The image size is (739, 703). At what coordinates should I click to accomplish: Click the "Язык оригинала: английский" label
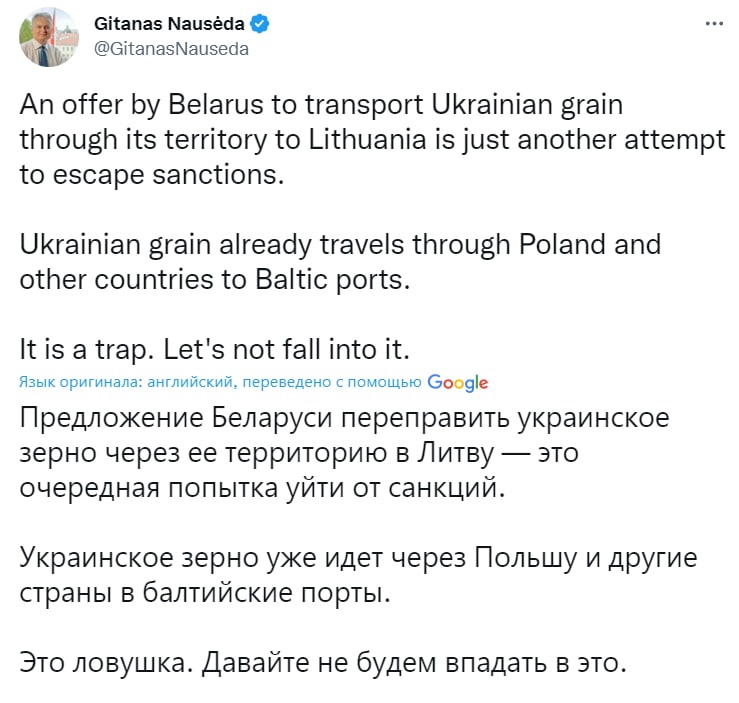(126, 382)
